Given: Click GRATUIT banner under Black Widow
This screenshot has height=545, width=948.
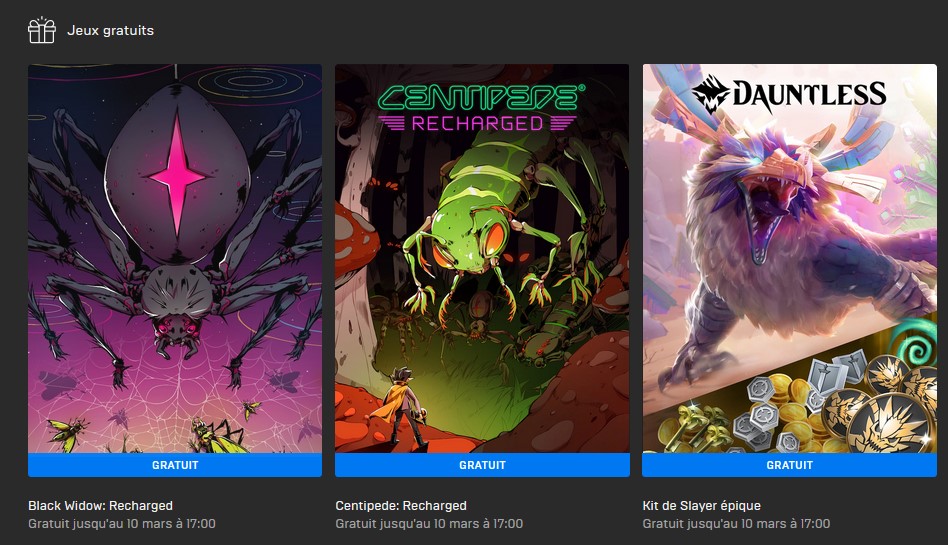Looking at the screenshot, I should [x=175, y=465].
